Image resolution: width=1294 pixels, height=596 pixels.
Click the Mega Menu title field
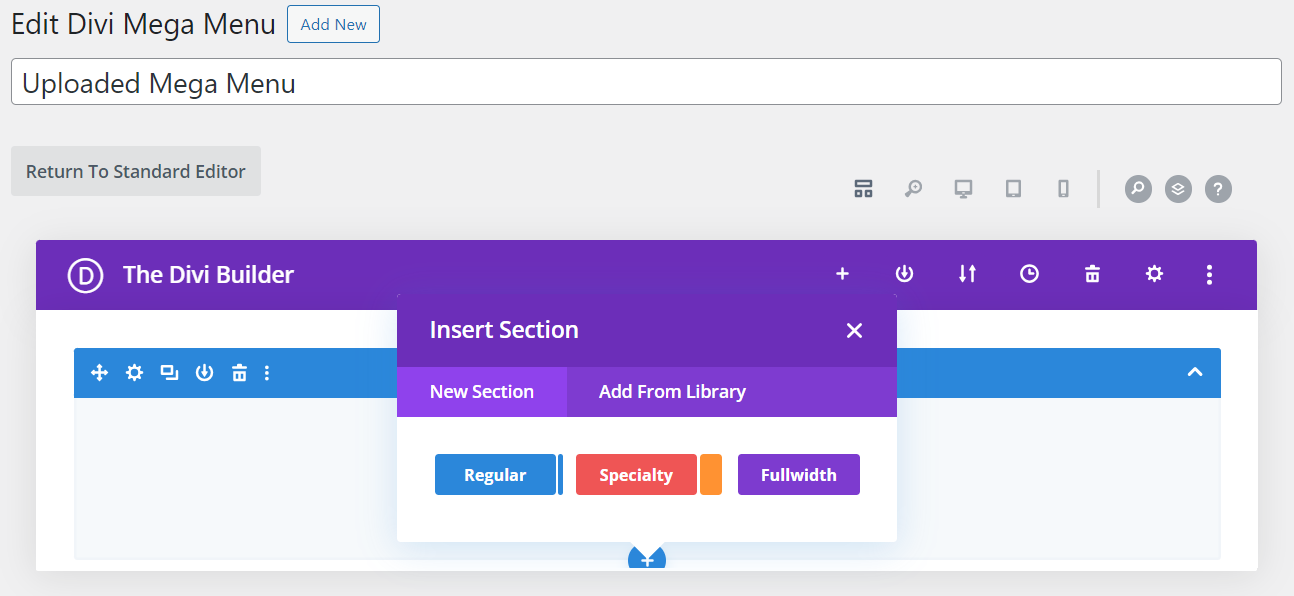pos(646,82)
